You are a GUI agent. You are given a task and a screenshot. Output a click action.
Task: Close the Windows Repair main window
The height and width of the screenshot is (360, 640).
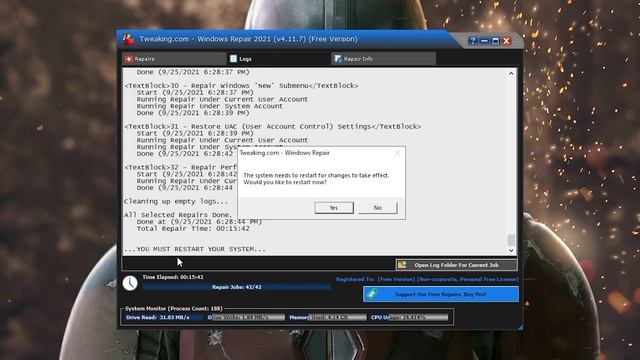click(x=507, y=41)
